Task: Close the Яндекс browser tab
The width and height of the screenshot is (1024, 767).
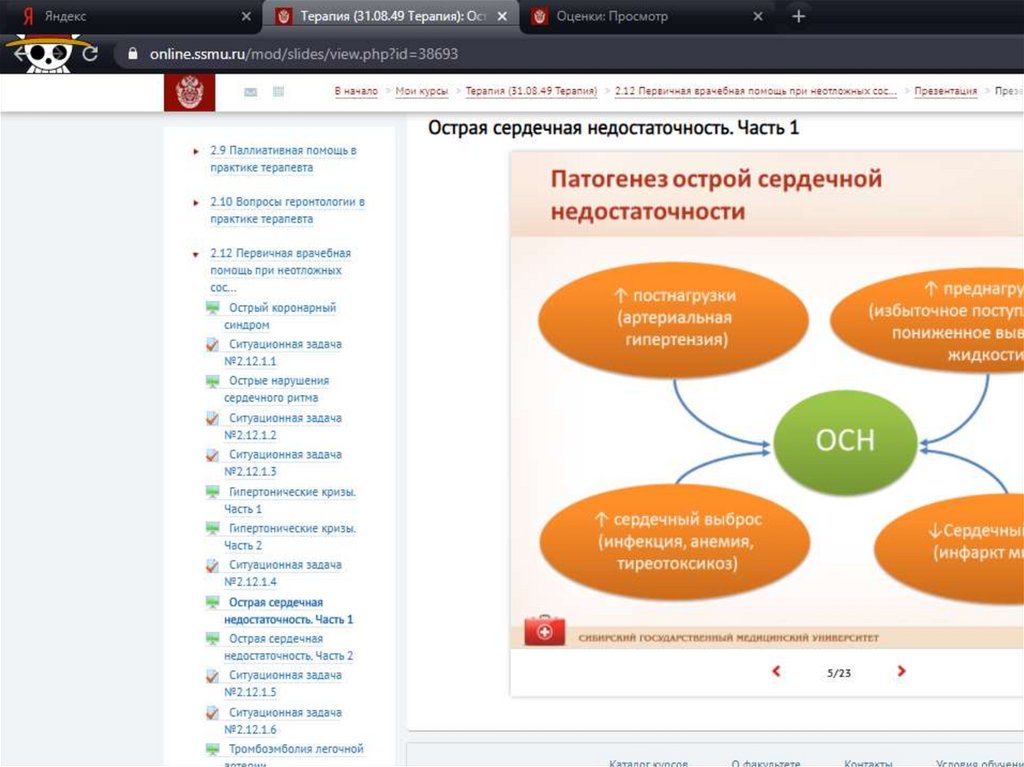Action: (x=246, y=17)
